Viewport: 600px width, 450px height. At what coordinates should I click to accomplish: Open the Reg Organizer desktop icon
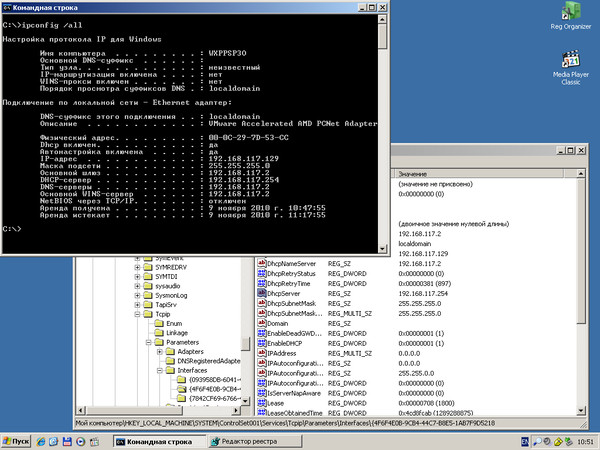[571, 15]
